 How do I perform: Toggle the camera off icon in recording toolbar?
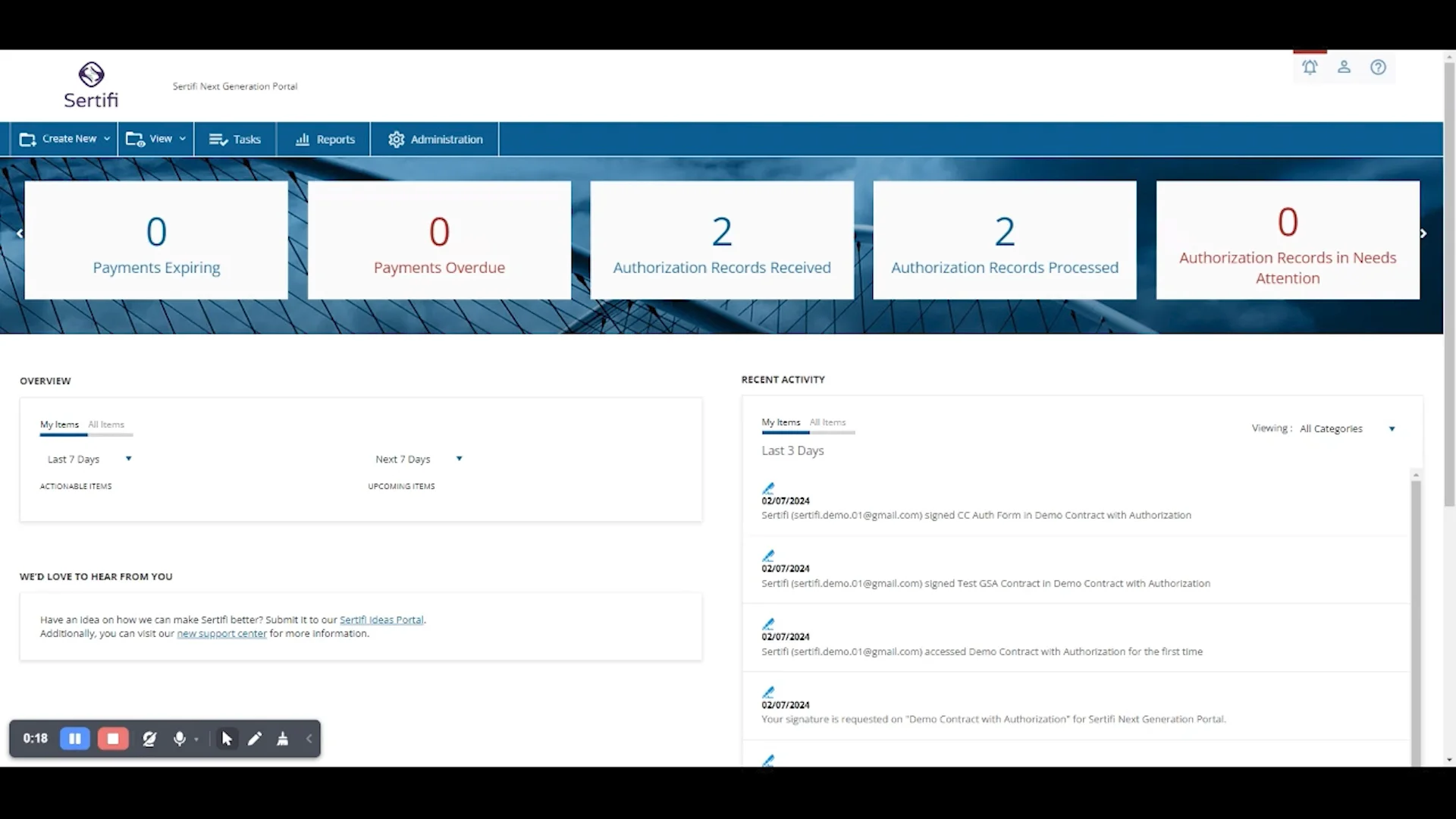click(x=149, y=739)
